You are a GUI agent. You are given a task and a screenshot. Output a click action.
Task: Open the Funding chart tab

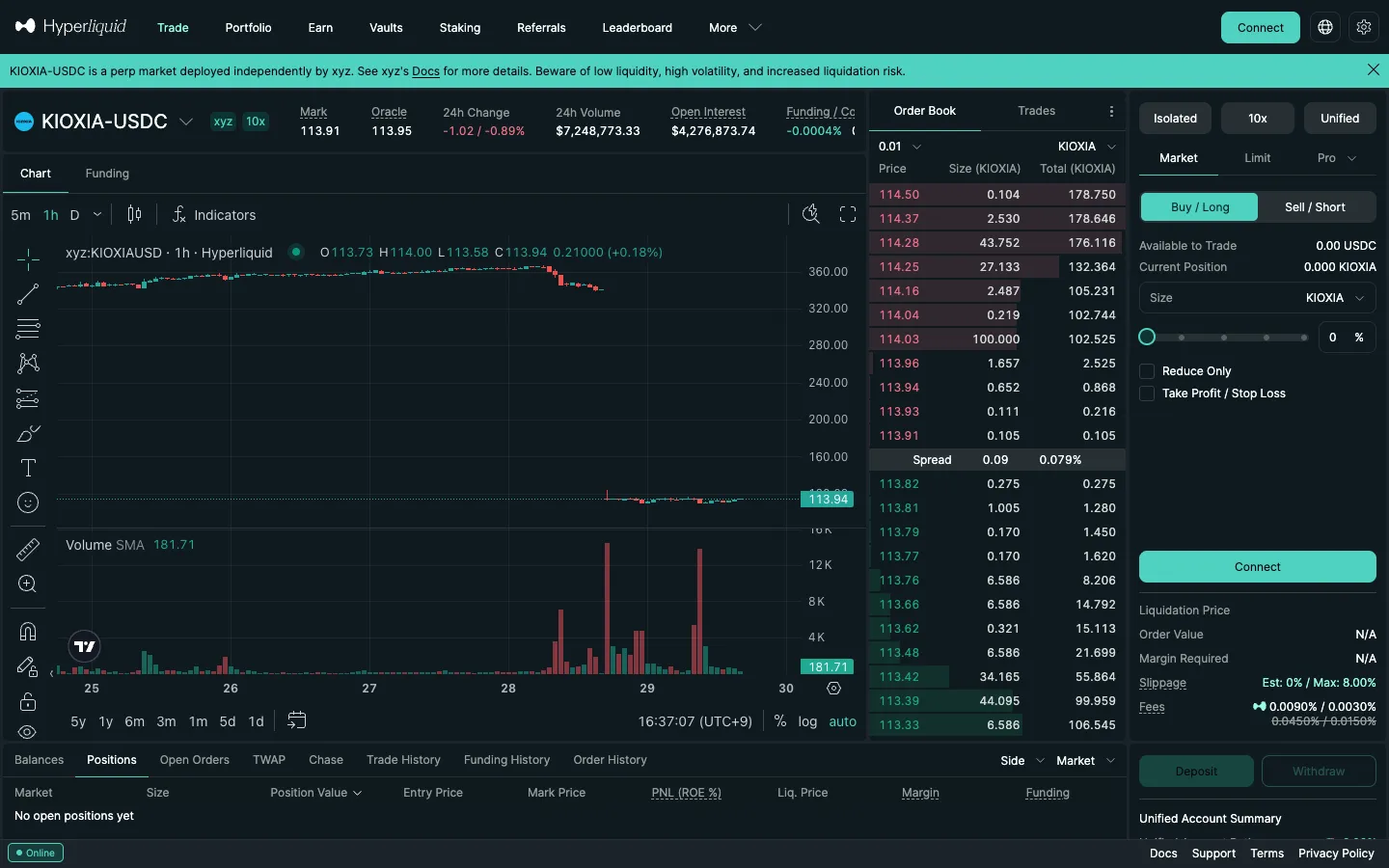(x=107, y=174)
